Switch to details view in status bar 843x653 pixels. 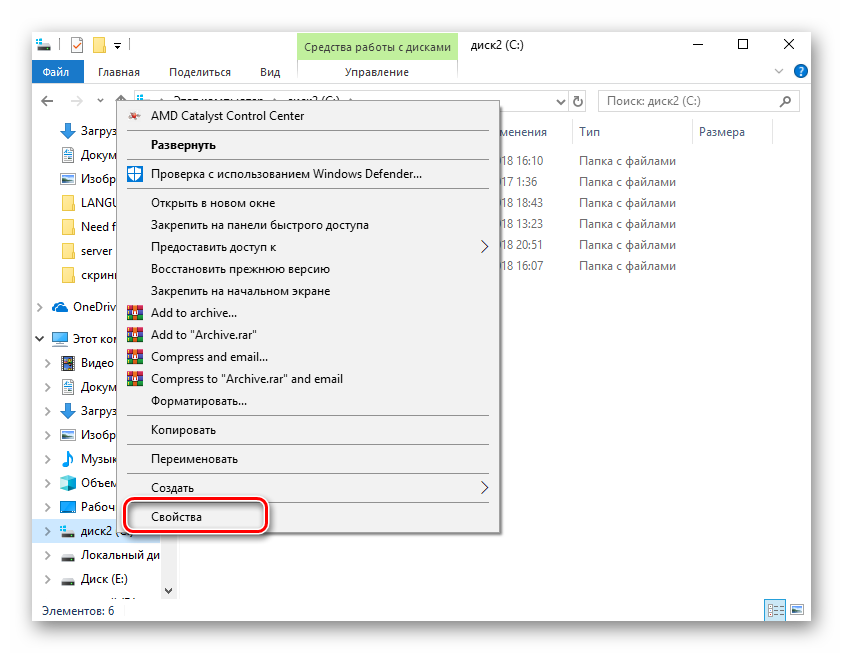pyautogui.click(x=775, y=609)
